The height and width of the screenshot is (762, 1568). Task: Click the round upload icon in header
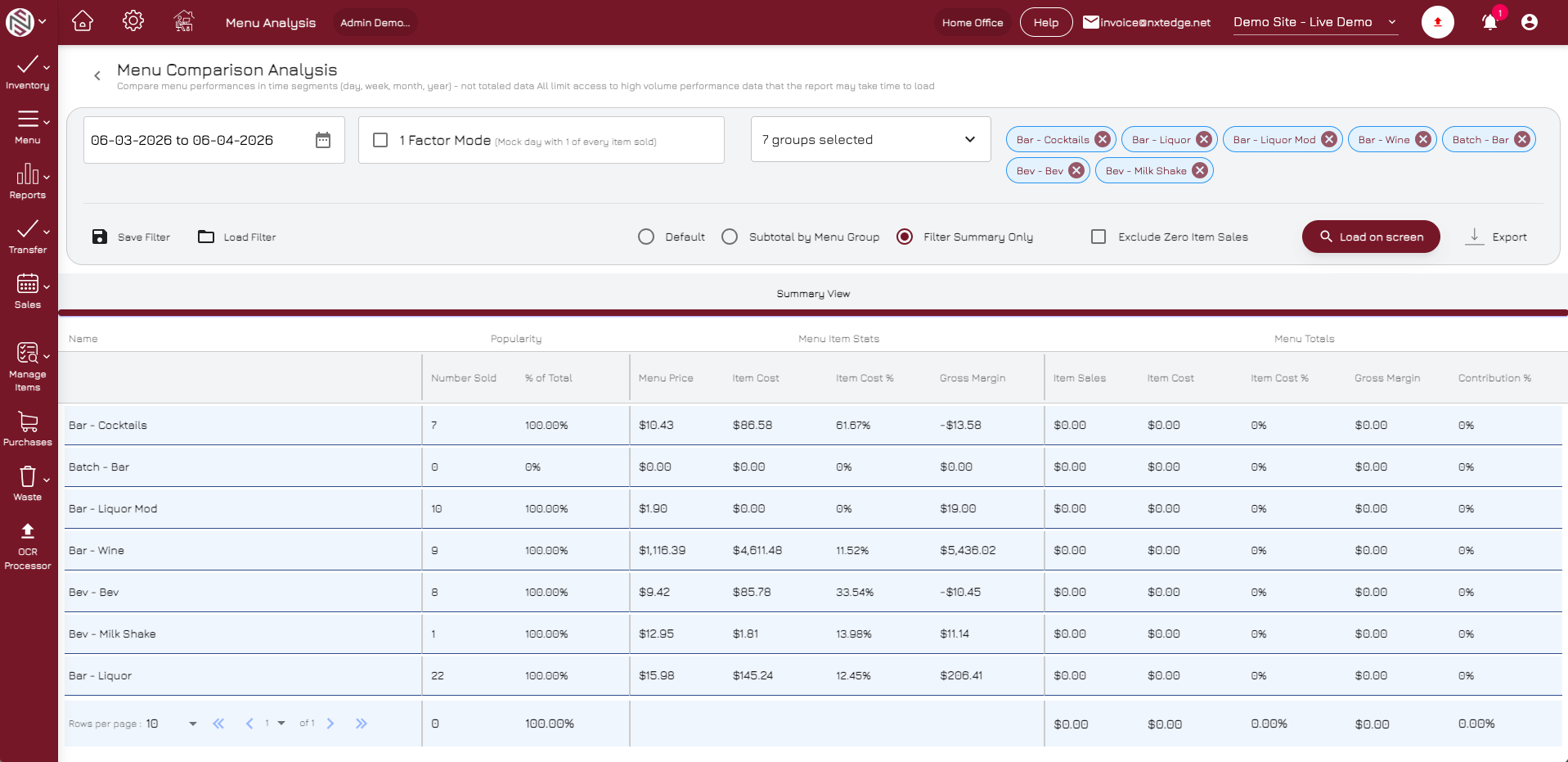point(1438,22)
